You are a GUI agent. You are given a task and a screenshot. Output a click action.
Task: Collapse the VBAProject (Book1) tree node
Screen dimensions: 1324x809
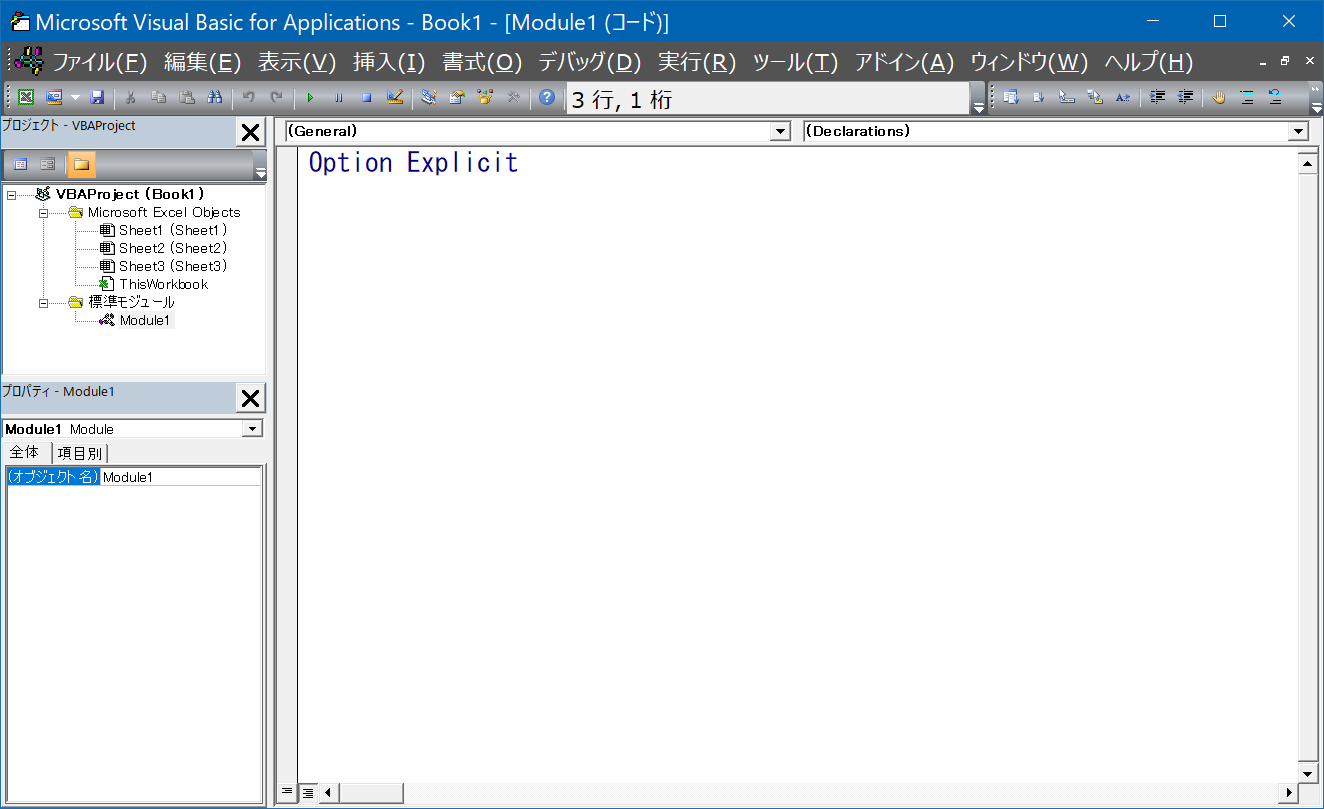pos(10,194)
